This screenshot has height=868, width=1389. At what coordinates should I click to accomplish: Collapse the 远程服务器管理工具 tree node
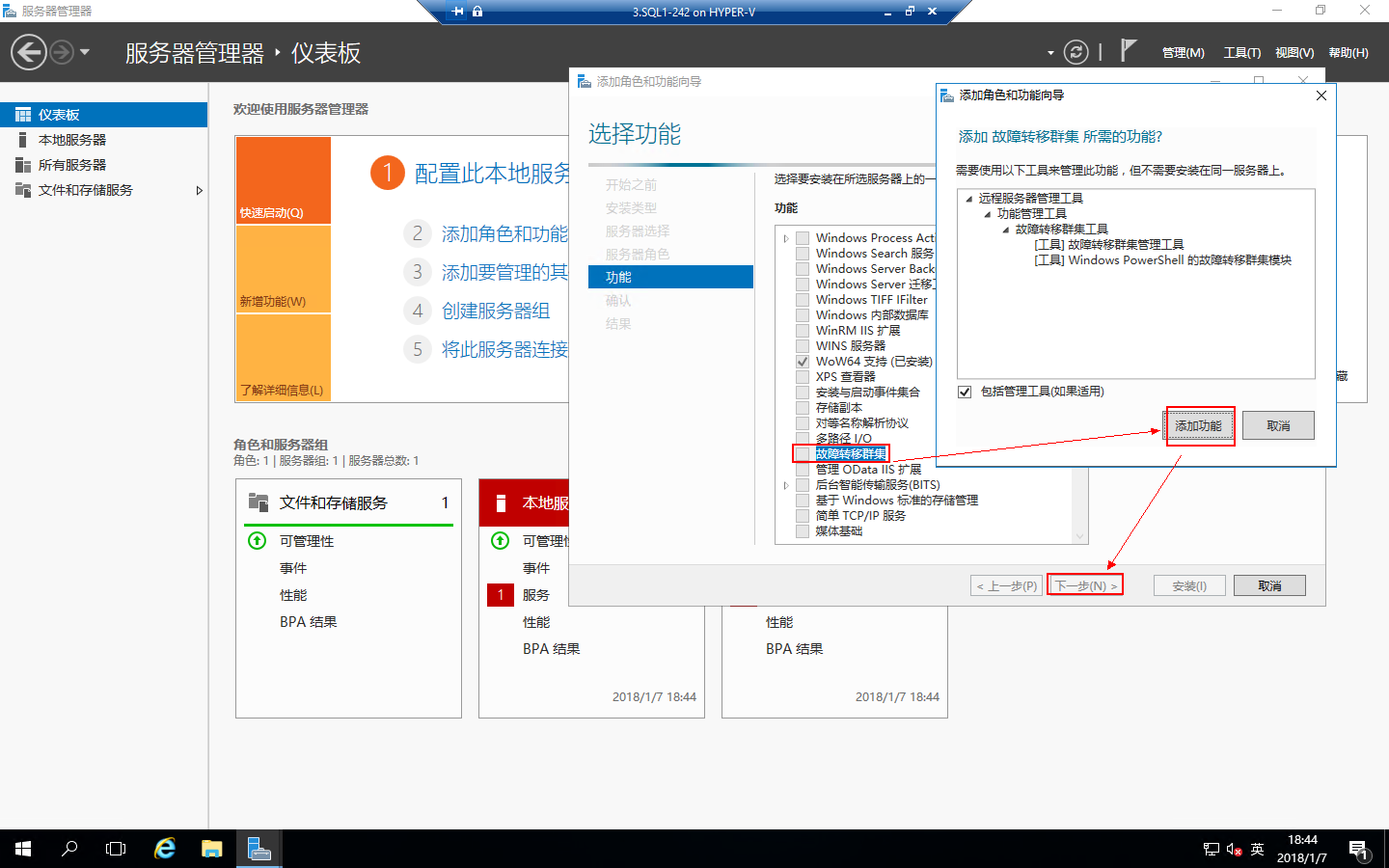tap(968, 199)
